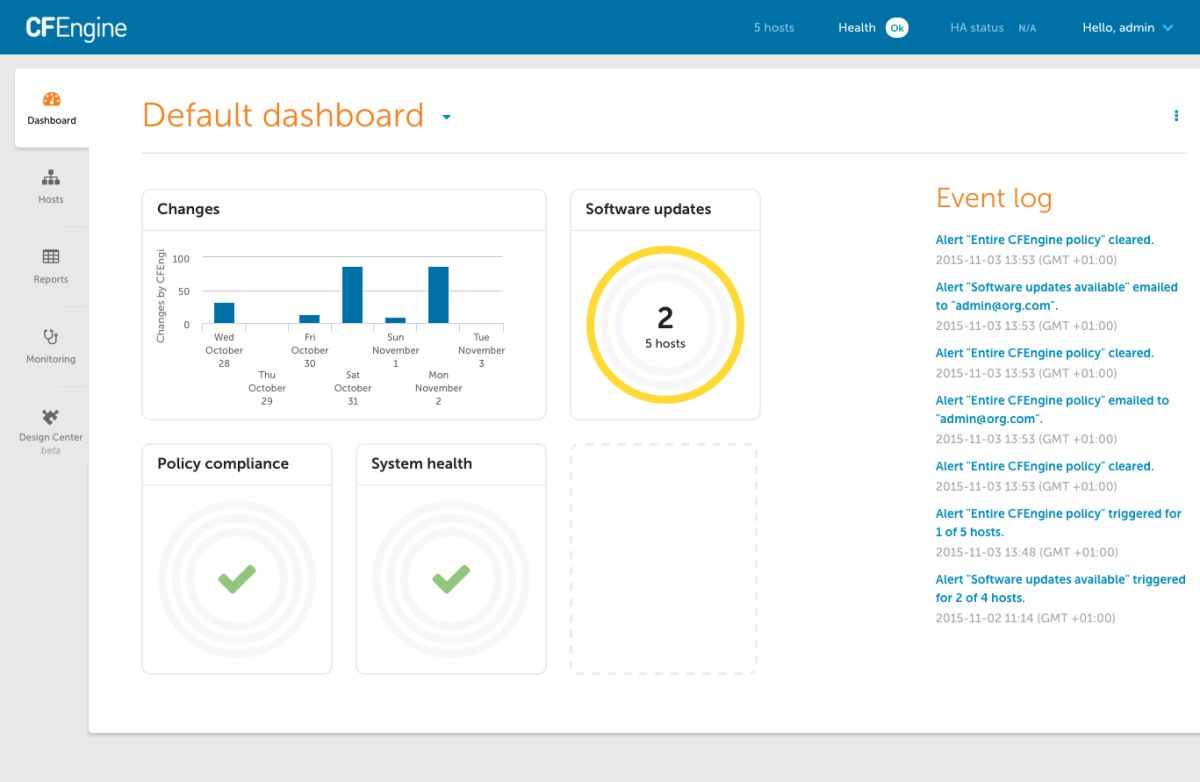Open 'Software updates triggered for 2 of 4' event

[x=1060, y=588]
